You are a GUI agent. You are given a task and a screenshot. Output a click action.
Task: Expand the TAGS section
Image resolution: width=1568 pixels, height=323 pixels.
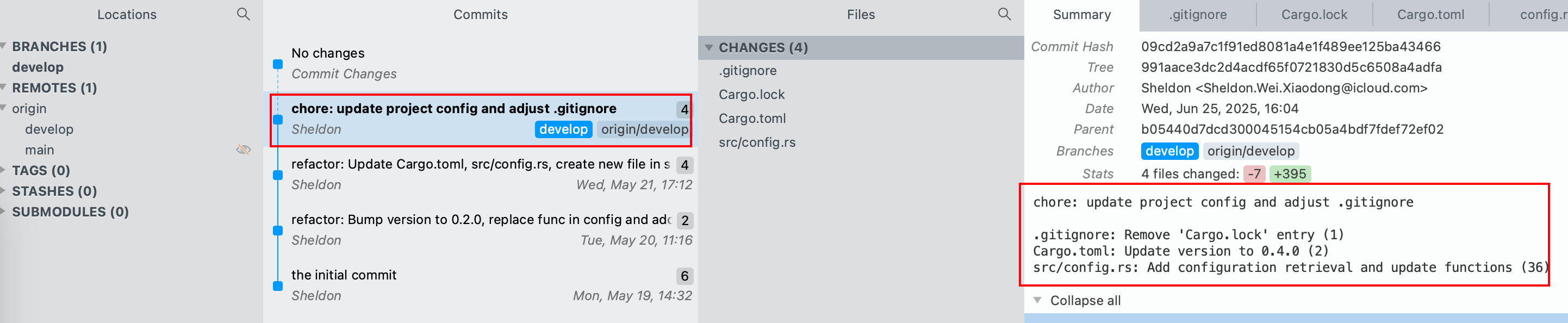coord(4,170)
